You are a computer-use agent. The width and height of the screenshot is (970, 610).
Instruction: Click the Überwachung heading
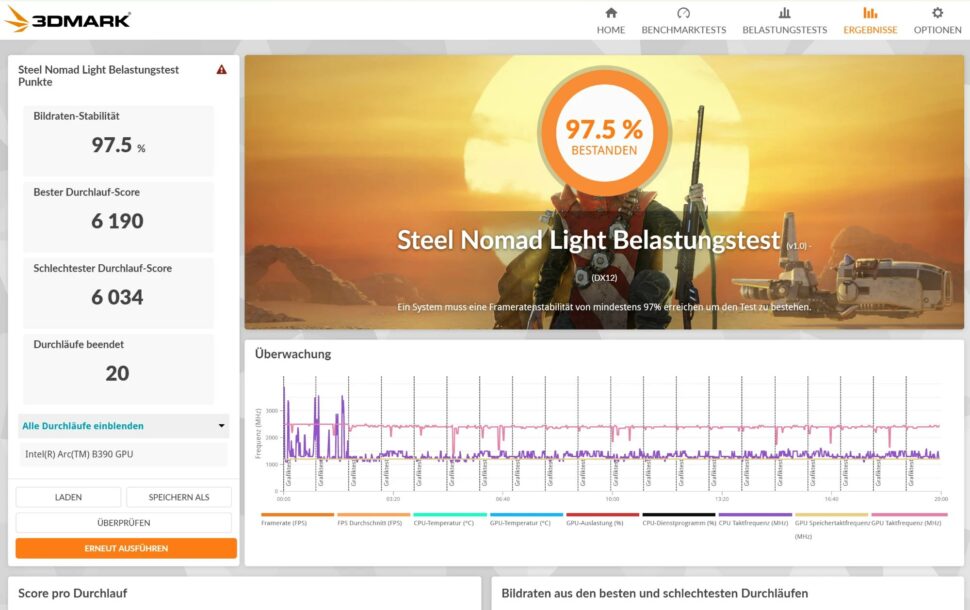[x=293, y=354]
